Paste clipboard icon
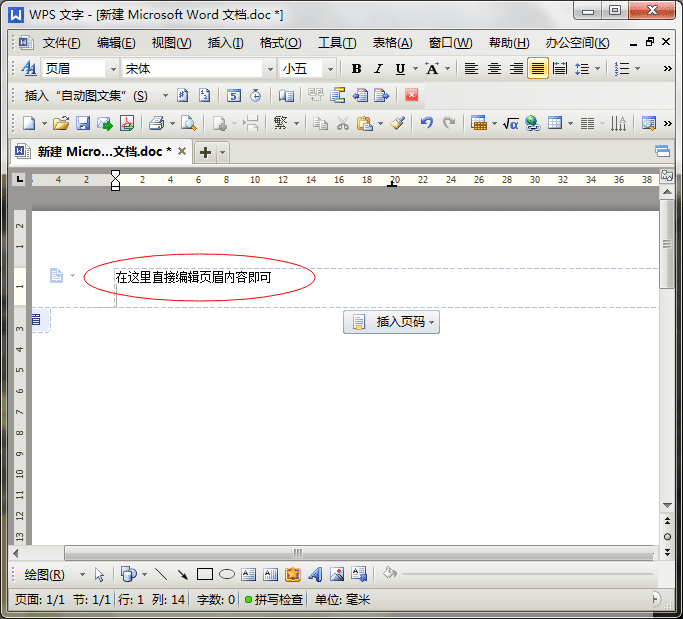 364,124
